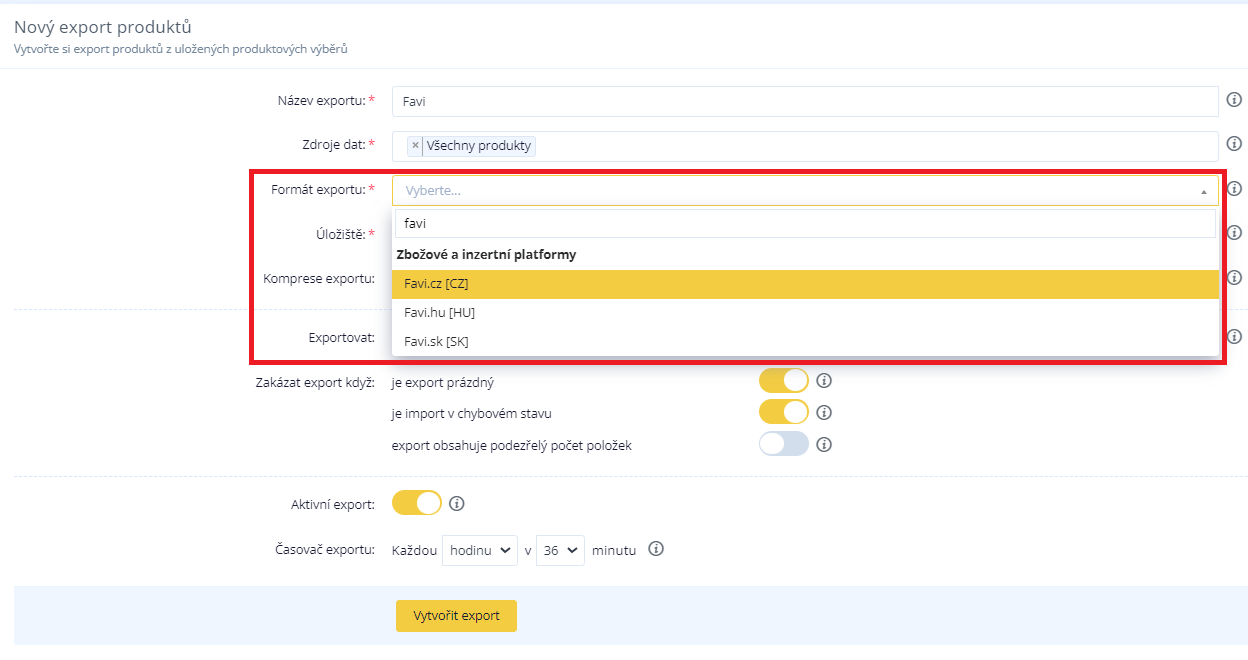Choose Favi.hu [HU] format option
1248x660 pixels.
805,312
